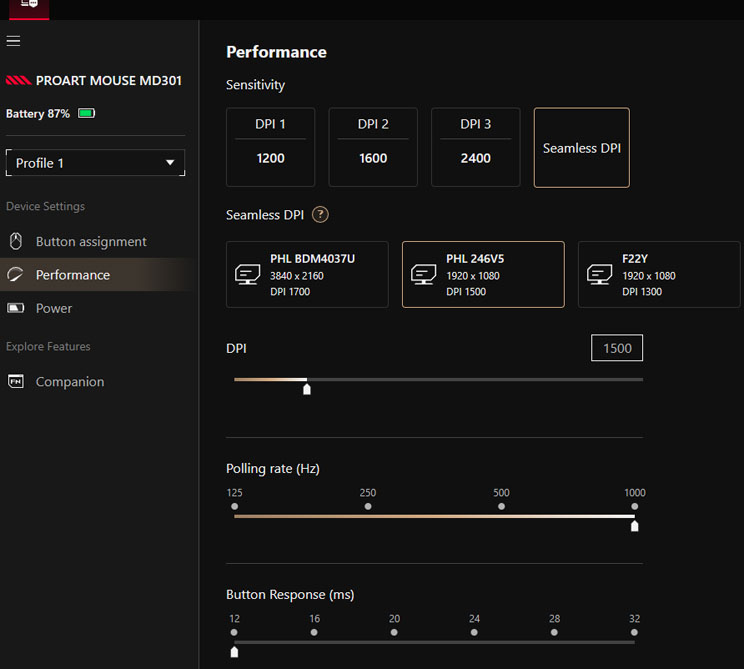Click the monitor icon in PHL 246V5 card
The height and width of the screenshot is (669, 744).
point(423,274)
